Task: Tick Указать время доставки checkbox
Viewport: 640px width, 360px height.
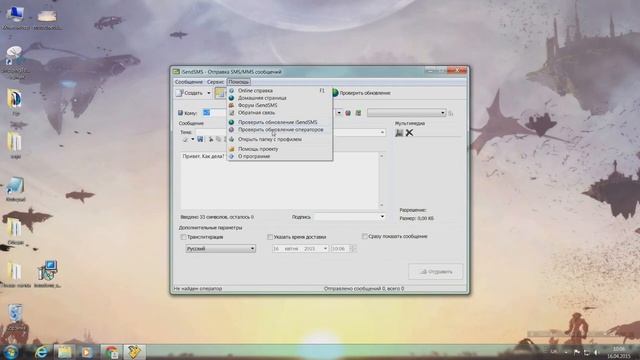Action: coord(270,237)
